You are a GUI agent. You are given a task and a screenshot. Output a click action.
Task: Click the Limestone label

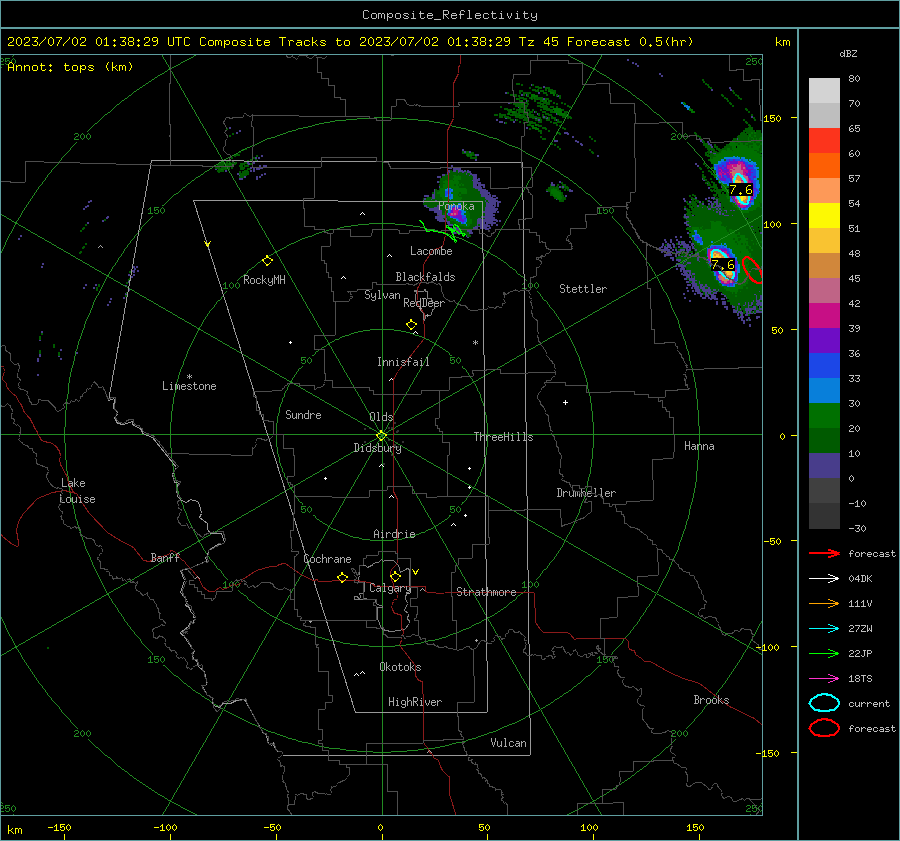tap(189, 386)
